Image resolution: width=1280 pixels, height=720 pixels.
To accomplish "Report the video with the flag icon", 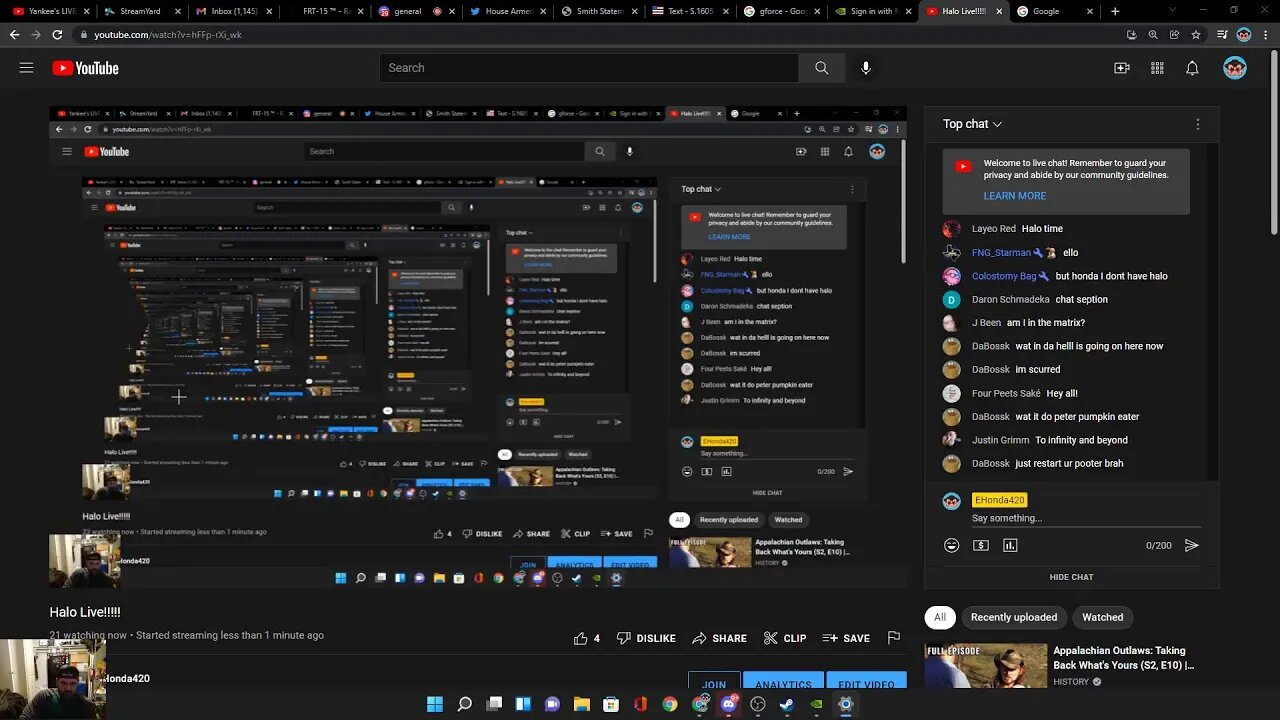I will pyautogui.click(x=894, y=638).
